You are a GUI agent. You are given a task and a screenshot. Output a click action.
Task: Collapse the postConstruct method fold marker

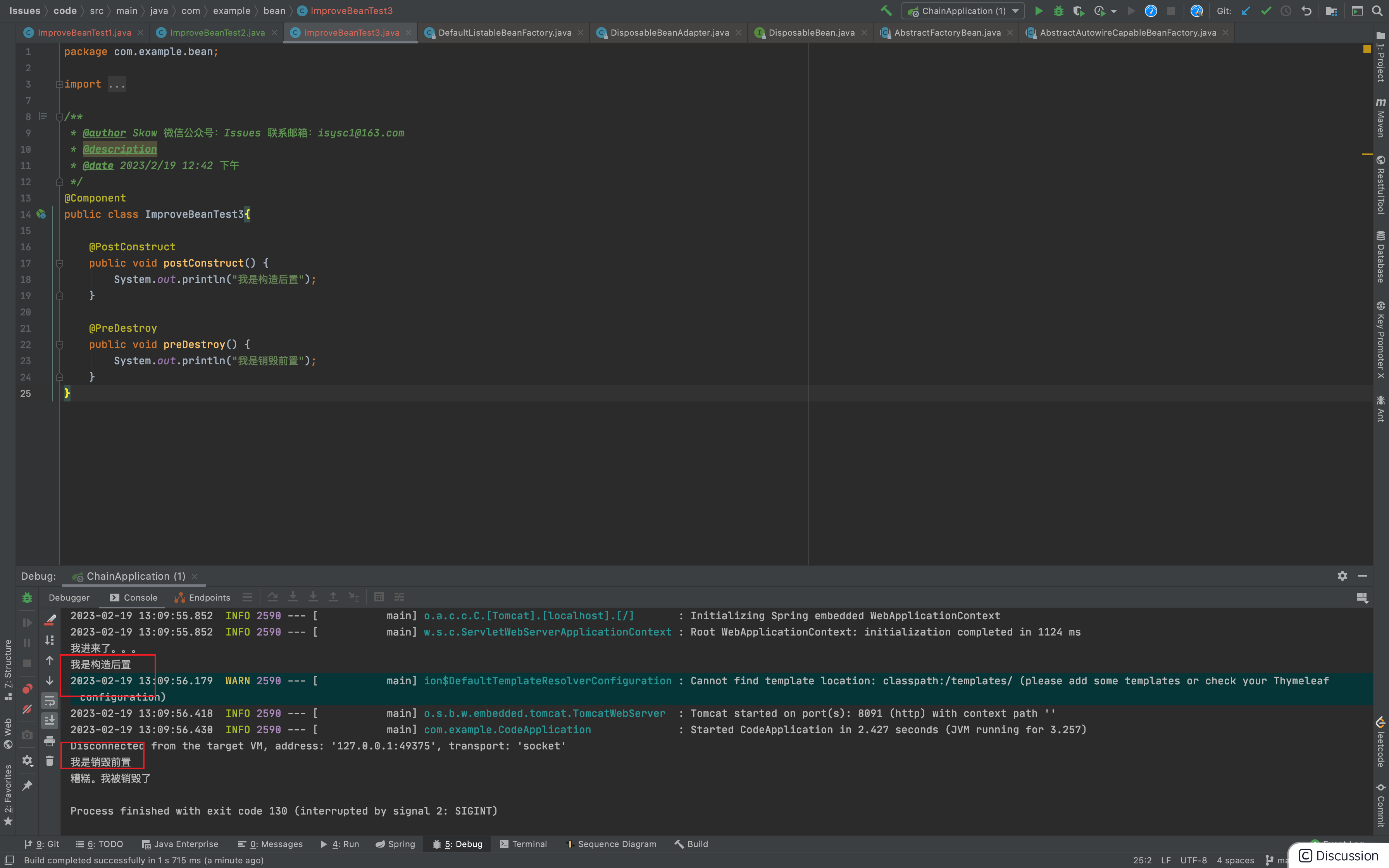click(60, 263)
